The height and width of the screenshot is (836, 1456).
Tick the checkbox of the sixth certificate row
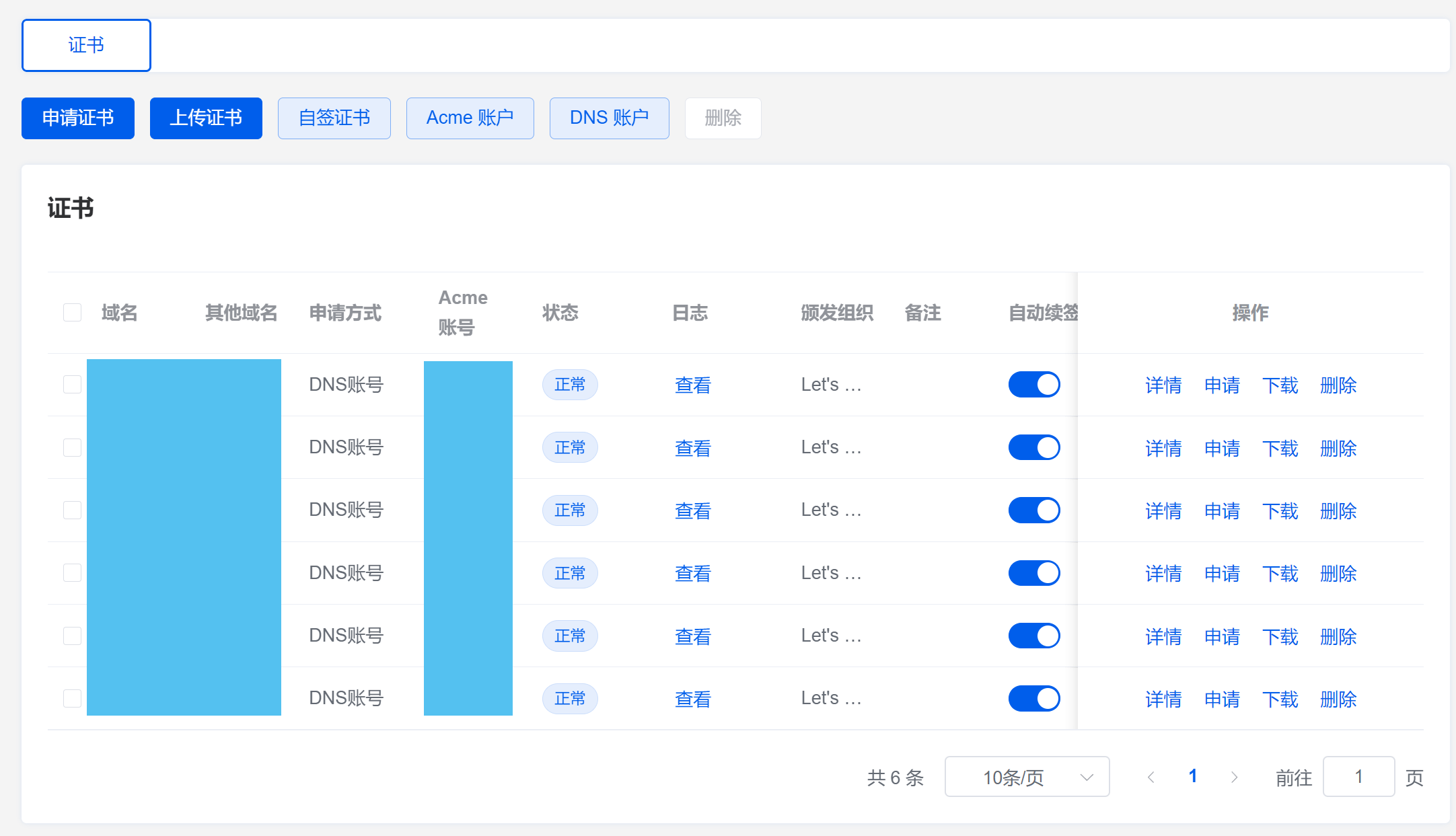[72, 698]
